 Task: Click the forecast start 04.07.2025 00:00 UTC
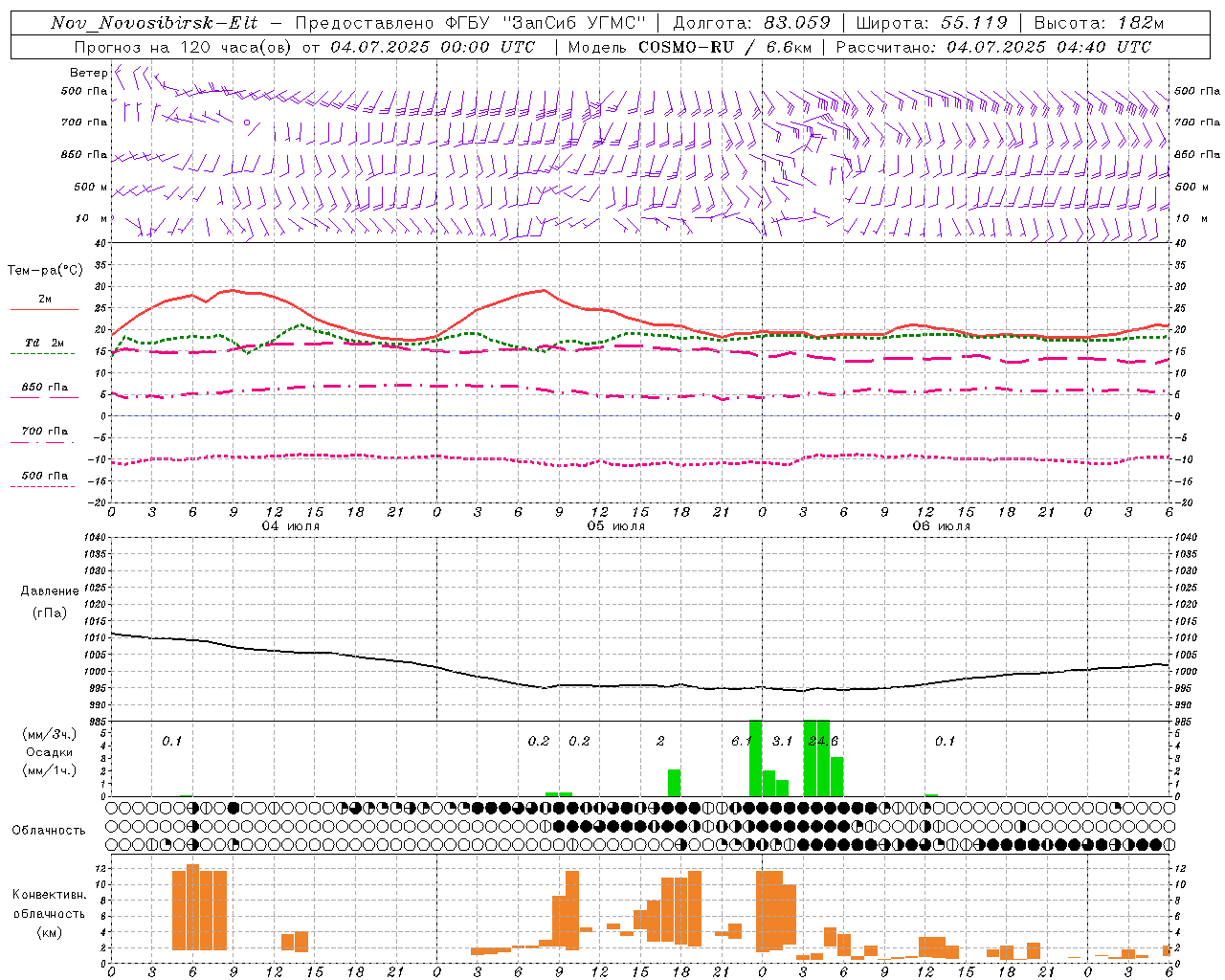click(x=433, y=47)
